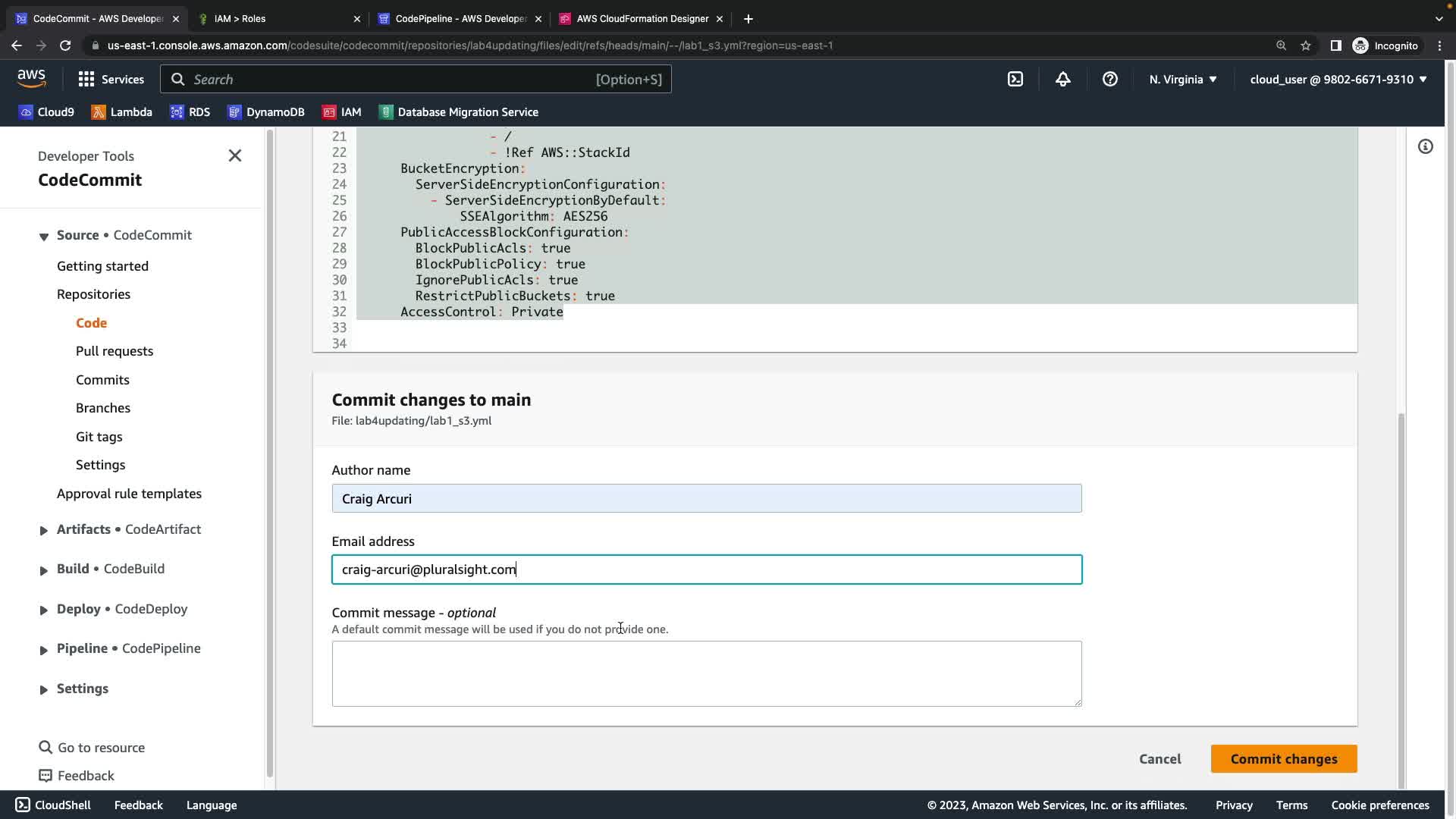Open the cloud_user account dropdown
Screen dimensions: 1456x819
[x=1338, y=79]
